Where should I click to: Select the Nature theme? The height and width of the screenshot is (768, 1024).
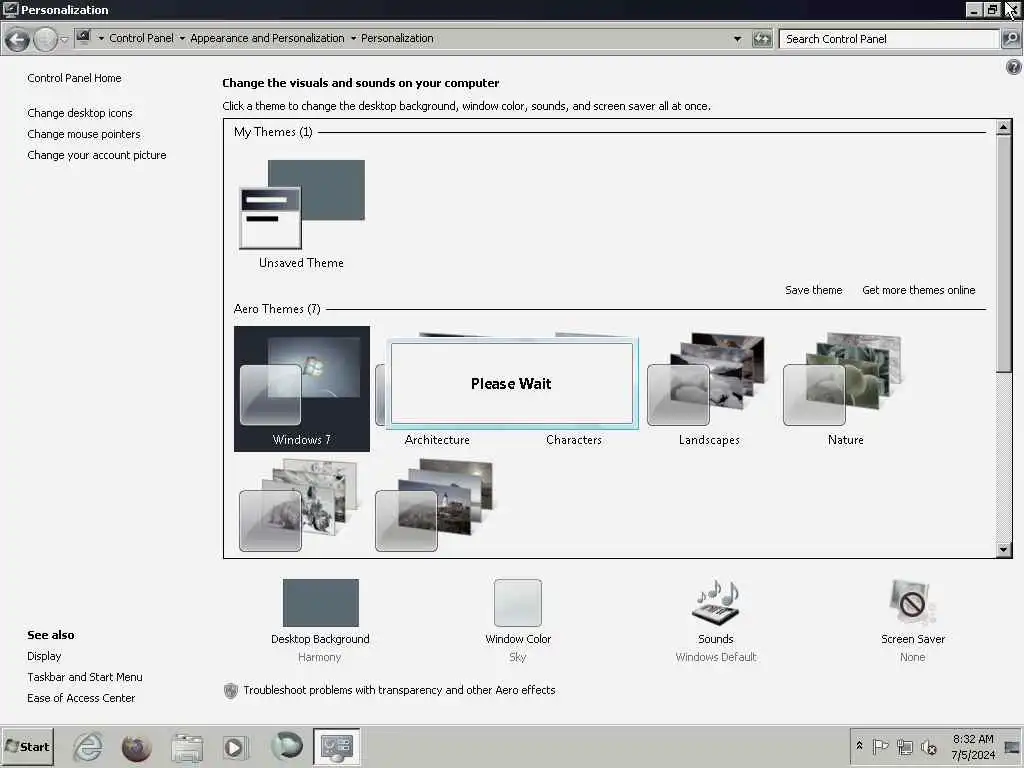(x=845, y=389)
